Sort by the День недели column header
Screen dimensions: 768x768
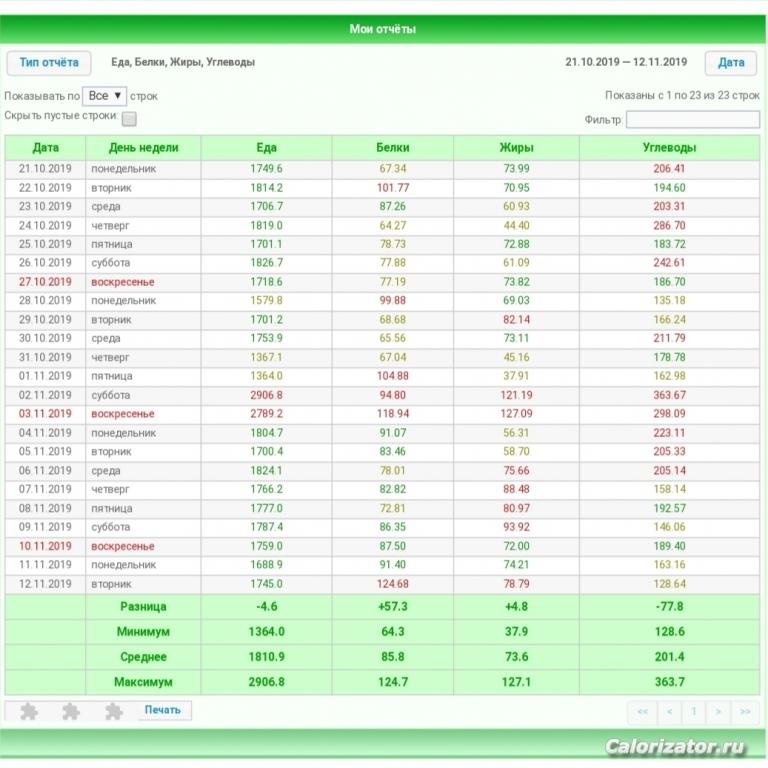pyautogui.click(x=143, y=148)
